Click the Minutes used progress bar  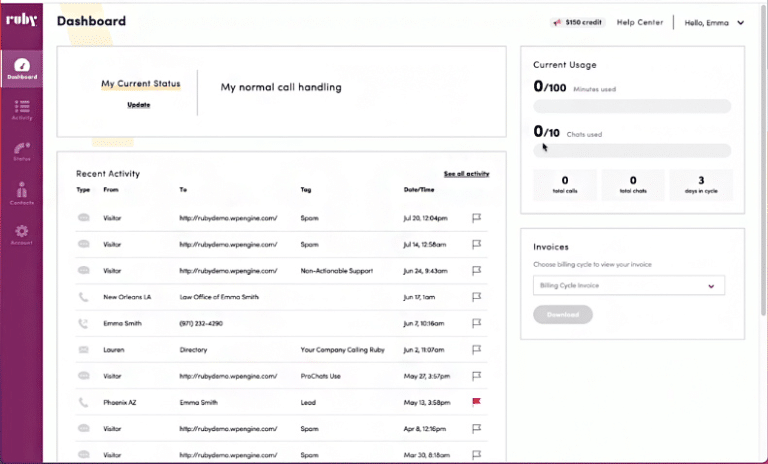[x=632, y=106]
